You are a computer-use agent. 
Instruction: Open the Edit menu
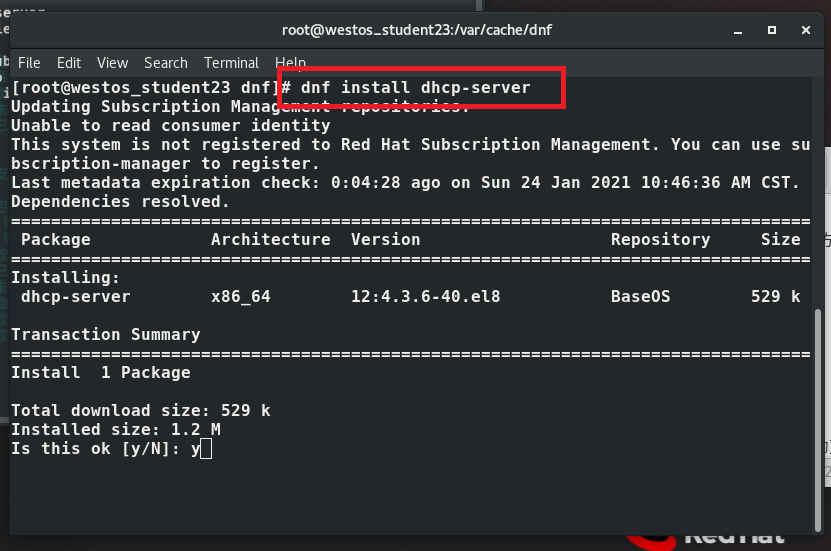tap(69, 63)
